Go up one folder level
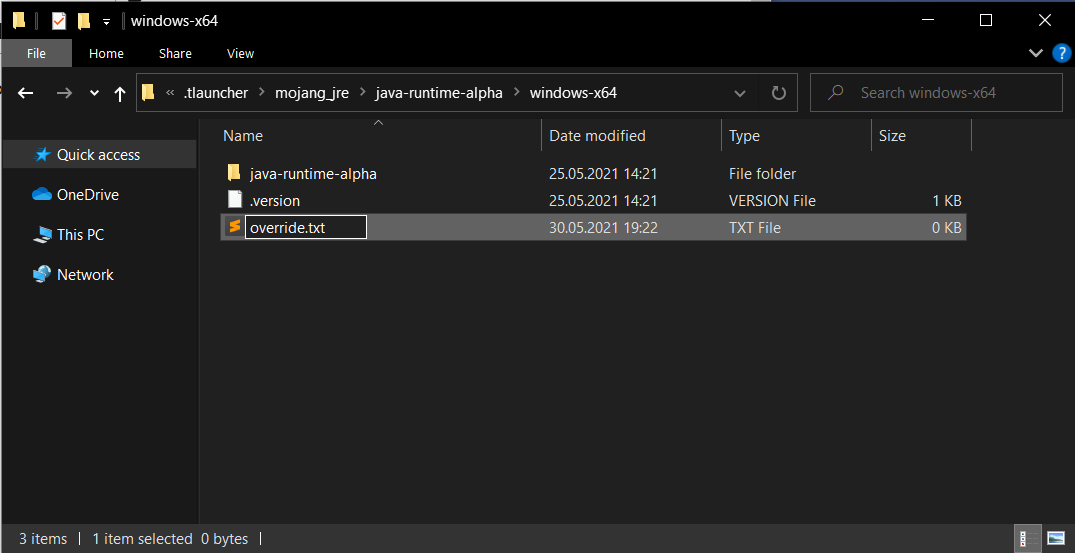This screenshot has width=1075, height=553. point(120,93)
